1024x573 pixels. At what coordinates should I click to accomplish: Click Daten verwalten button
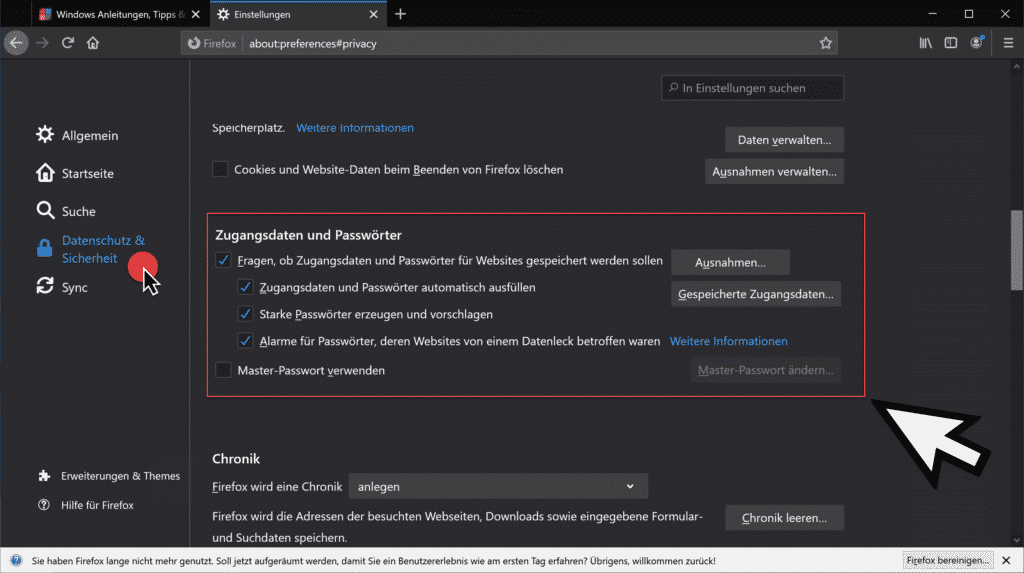coord(784,140)
